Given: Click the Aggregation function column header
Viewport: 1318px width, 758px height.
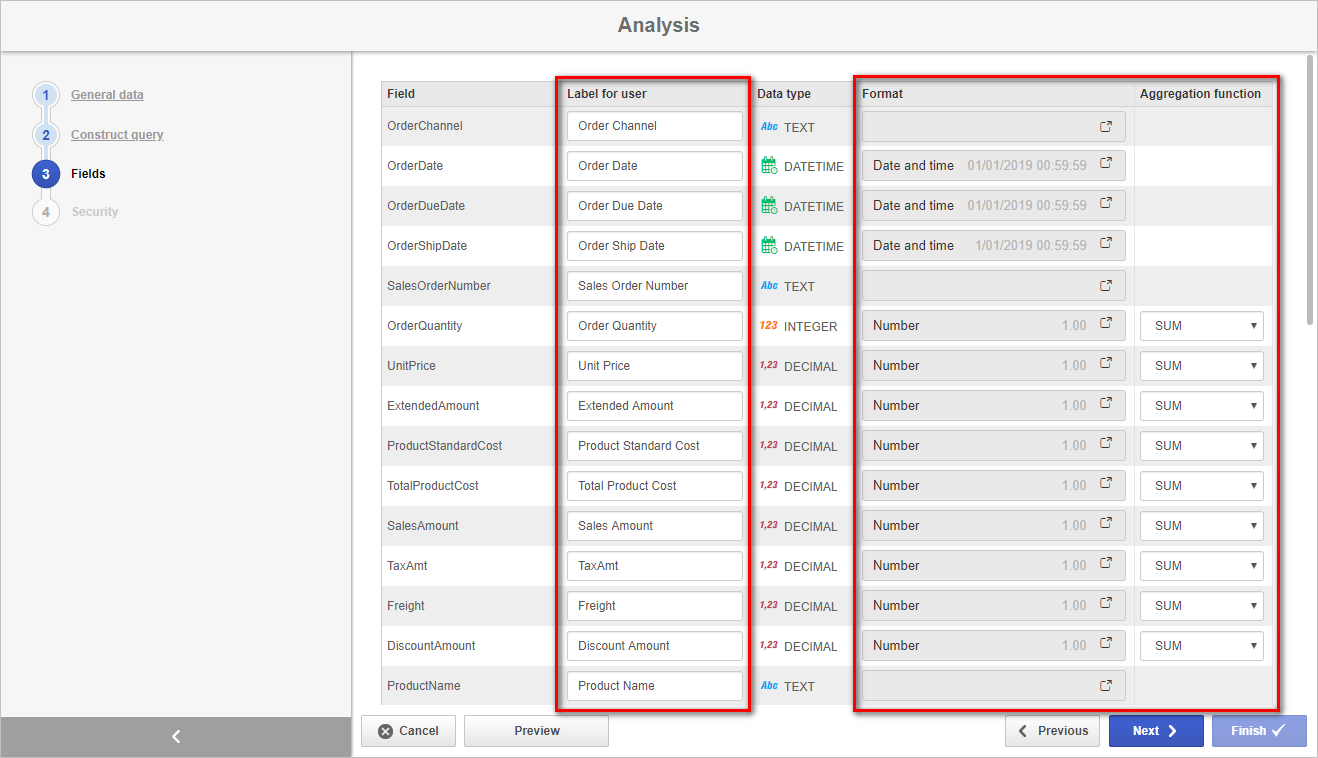Looking at the screenshot, I should [x=1200, y=94].
